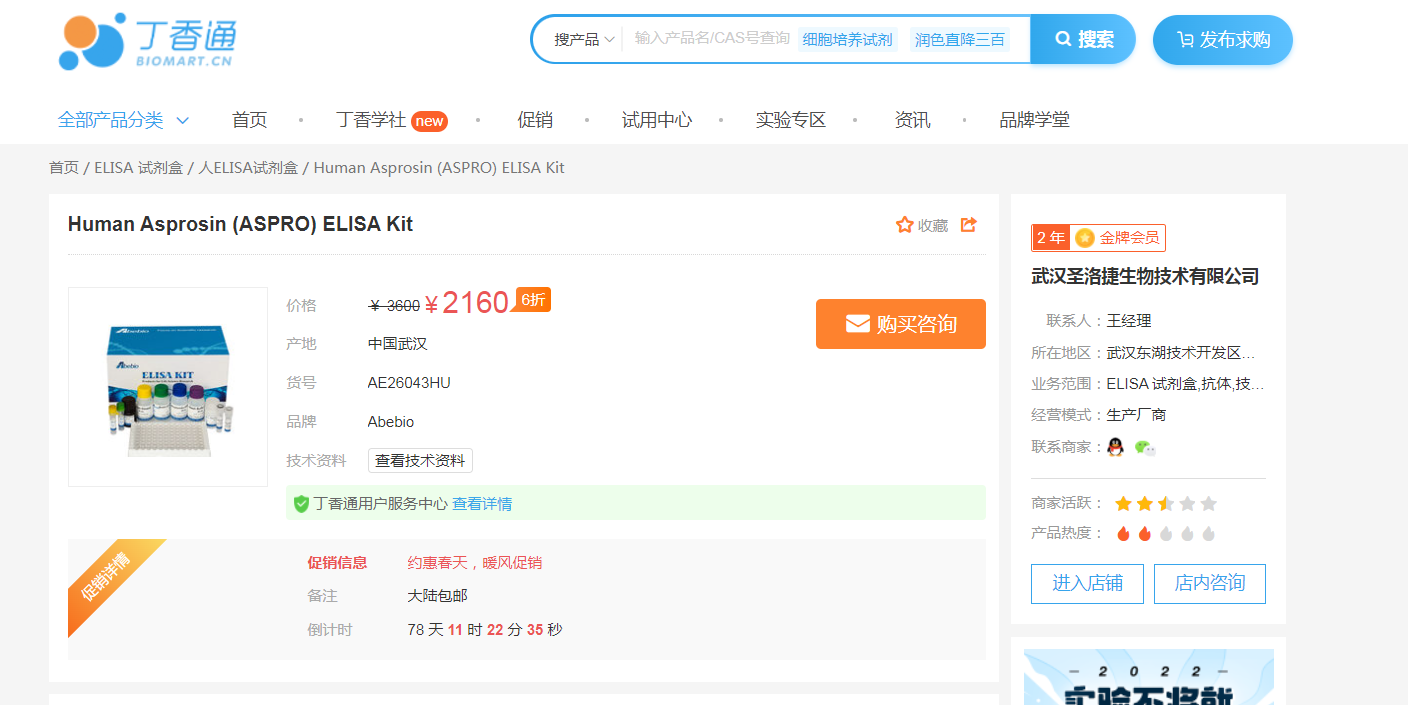Click the 大陆包邮 shipping note
This screenshot has height=705, width=1408.
click(438, 596)
